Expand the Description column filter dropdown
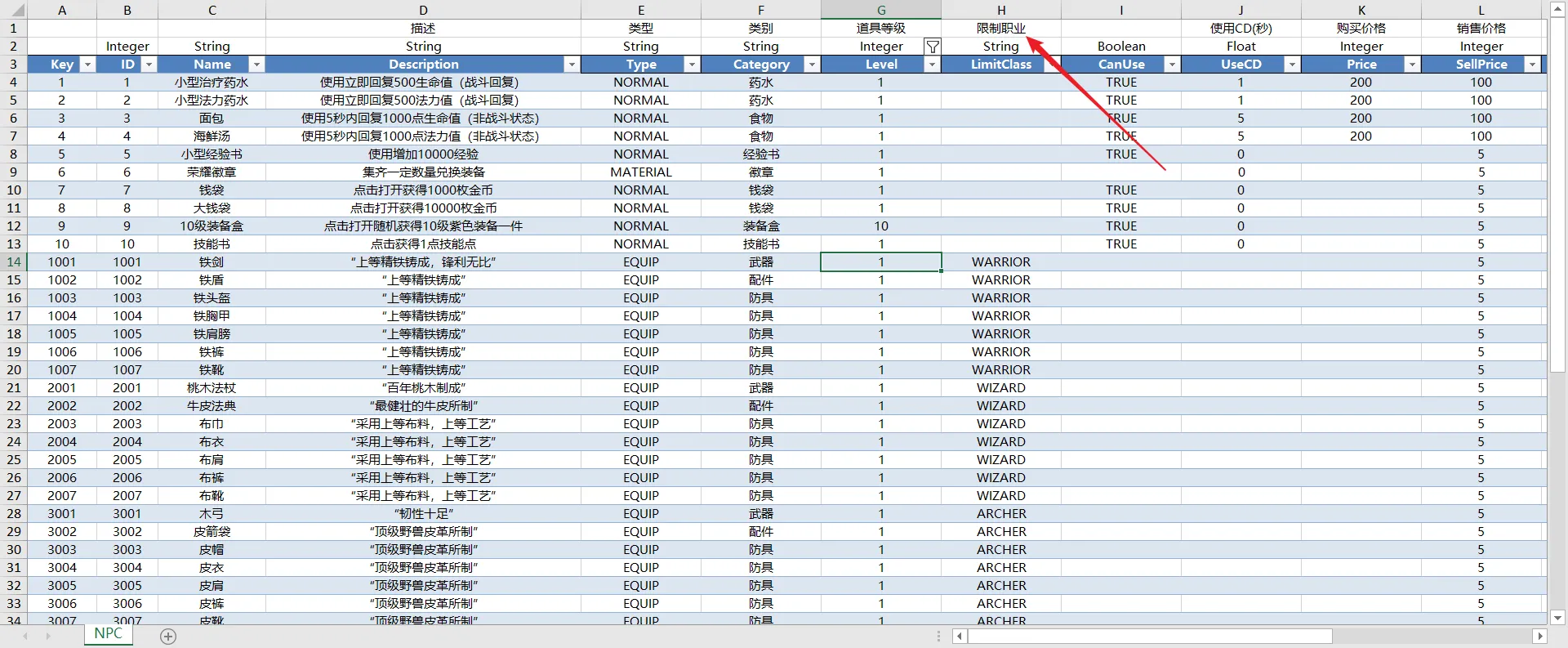 [x=571, y=65]
